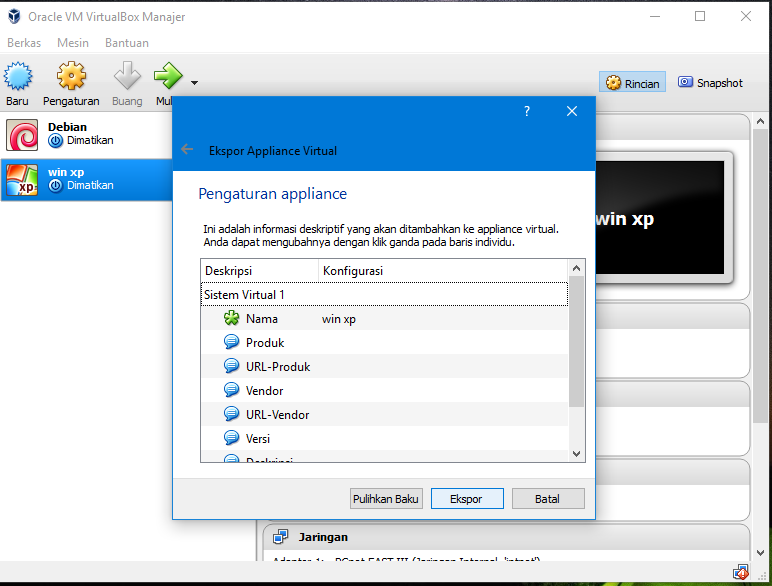Click the Baru (New) toolbar icon
The height and width of the screenshot is (586, 772).
point(18,76)
